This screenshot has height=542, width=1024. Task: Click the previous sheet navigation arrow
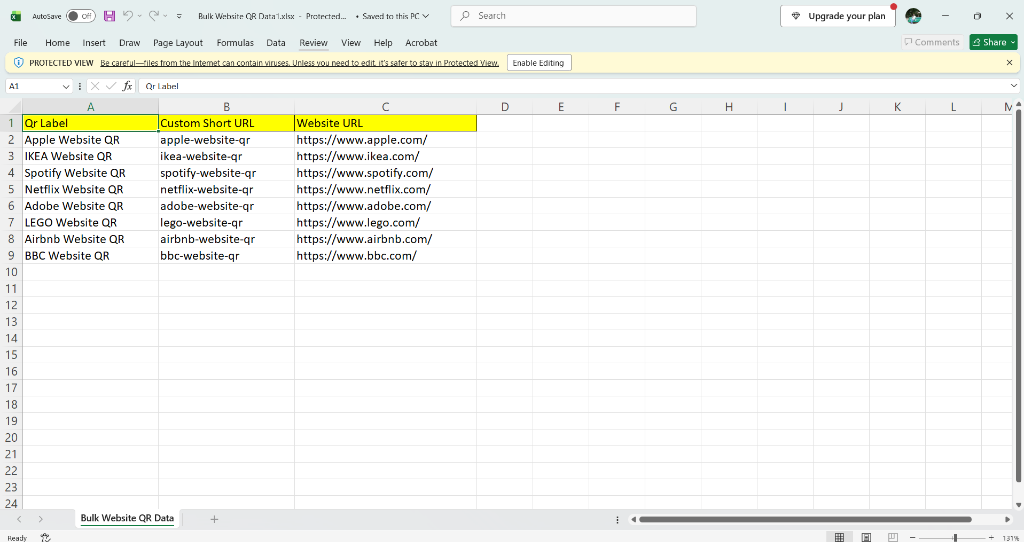coord(19,519)
